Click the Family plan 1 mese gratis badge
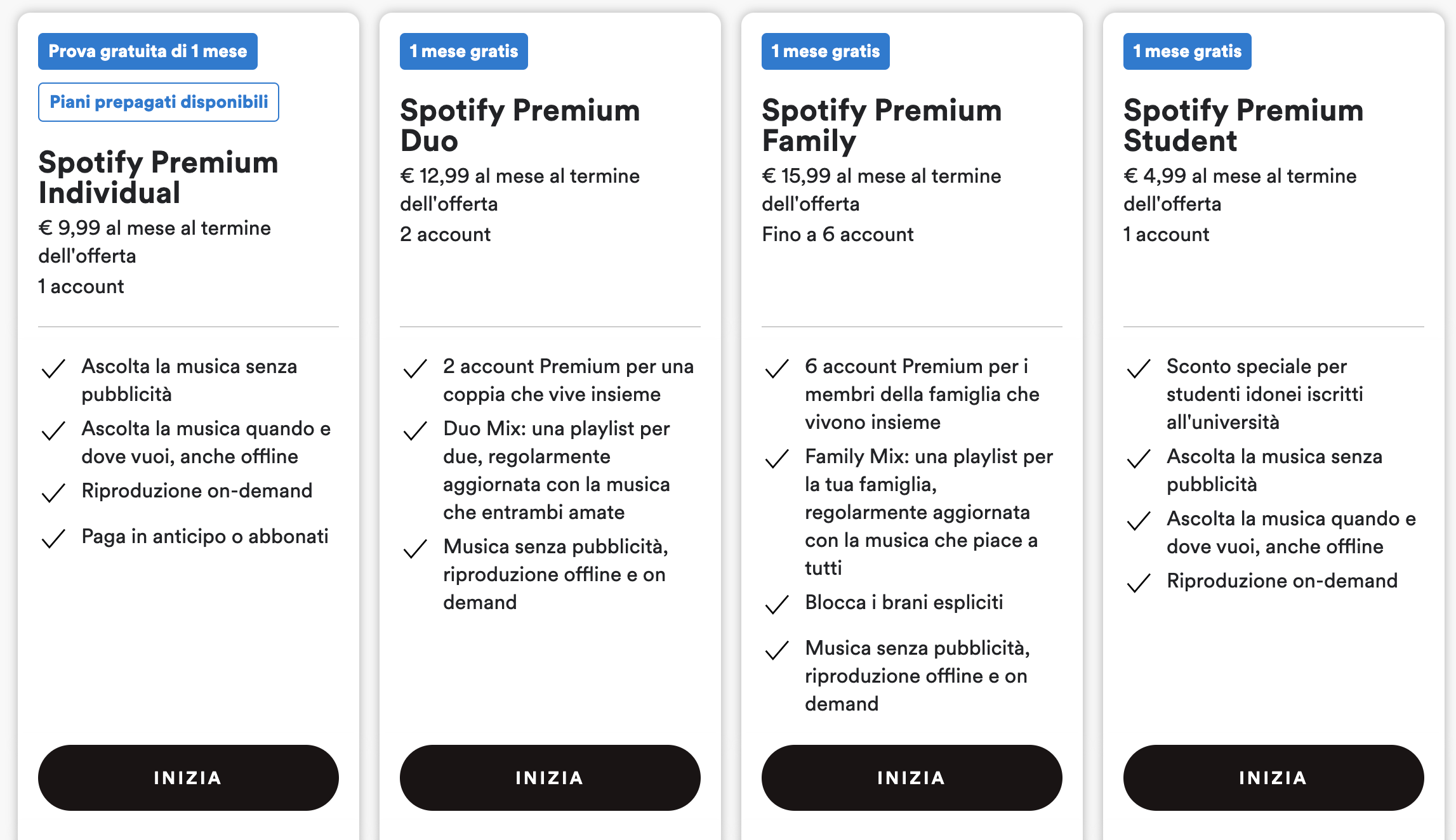Screen dimensions: 1456x840 826,51
